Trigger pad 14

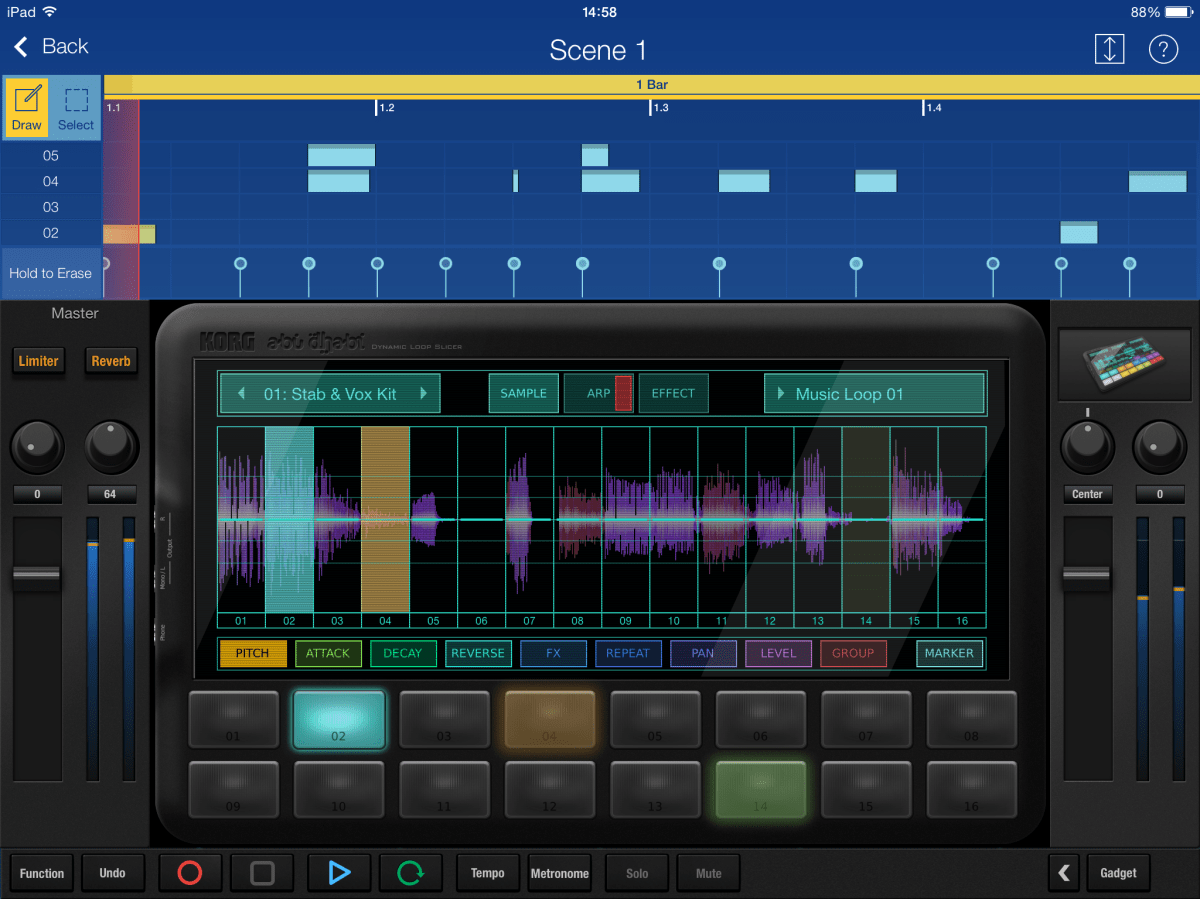[x=760, y=790]
